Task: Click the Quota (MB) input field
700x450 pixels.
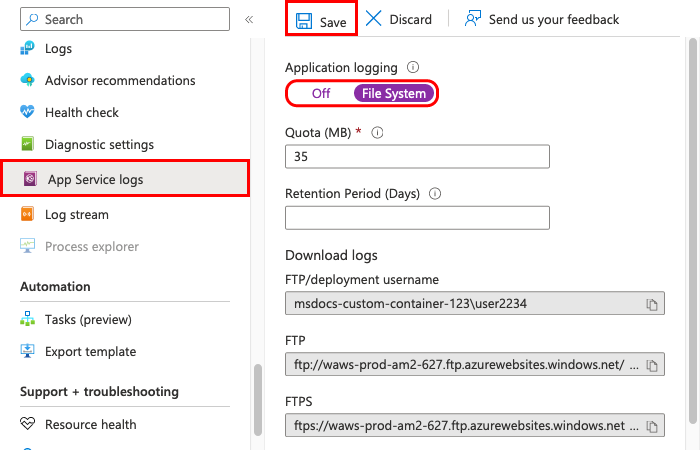Action: [x=417, y=157]
